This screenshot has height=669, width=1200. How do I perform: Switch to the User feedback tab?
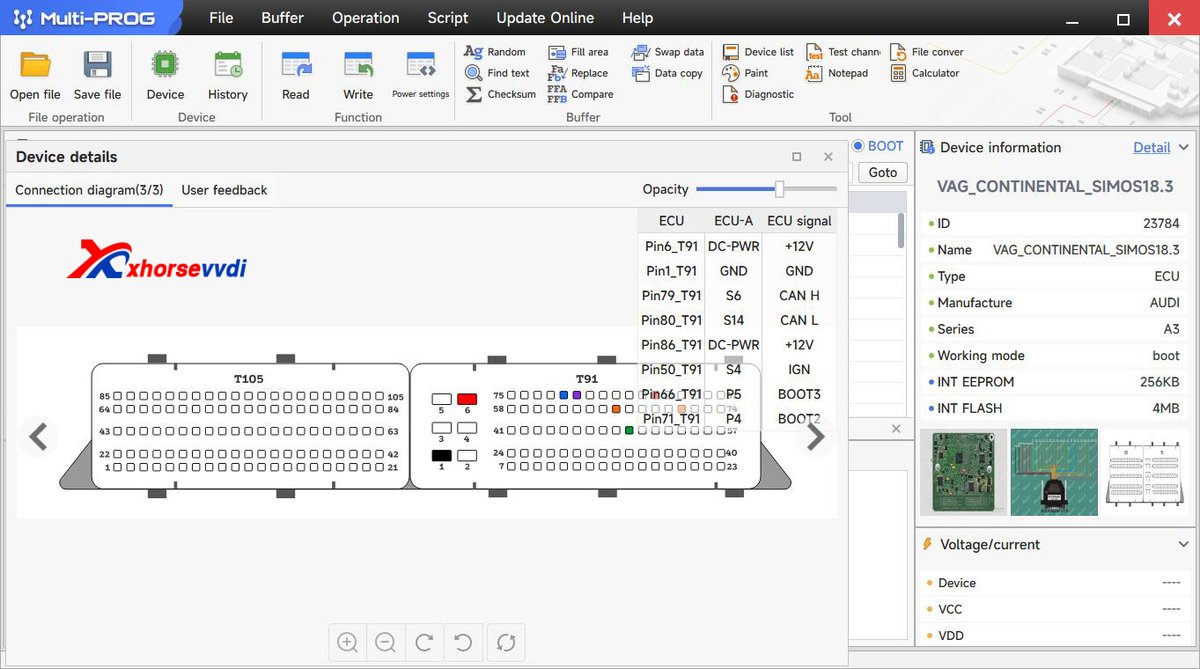tap(223, 189)
